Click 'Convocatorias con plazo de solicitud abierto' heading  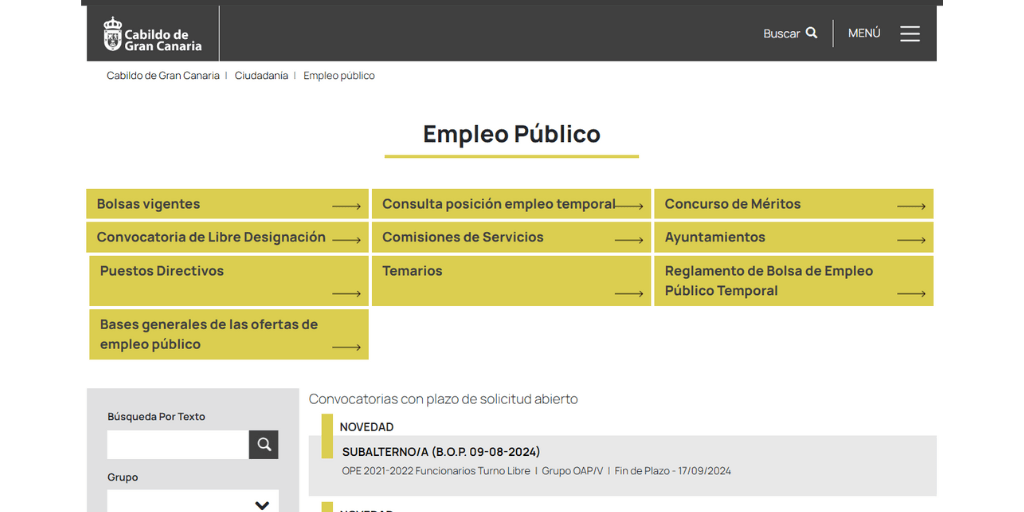coord(443,399)
